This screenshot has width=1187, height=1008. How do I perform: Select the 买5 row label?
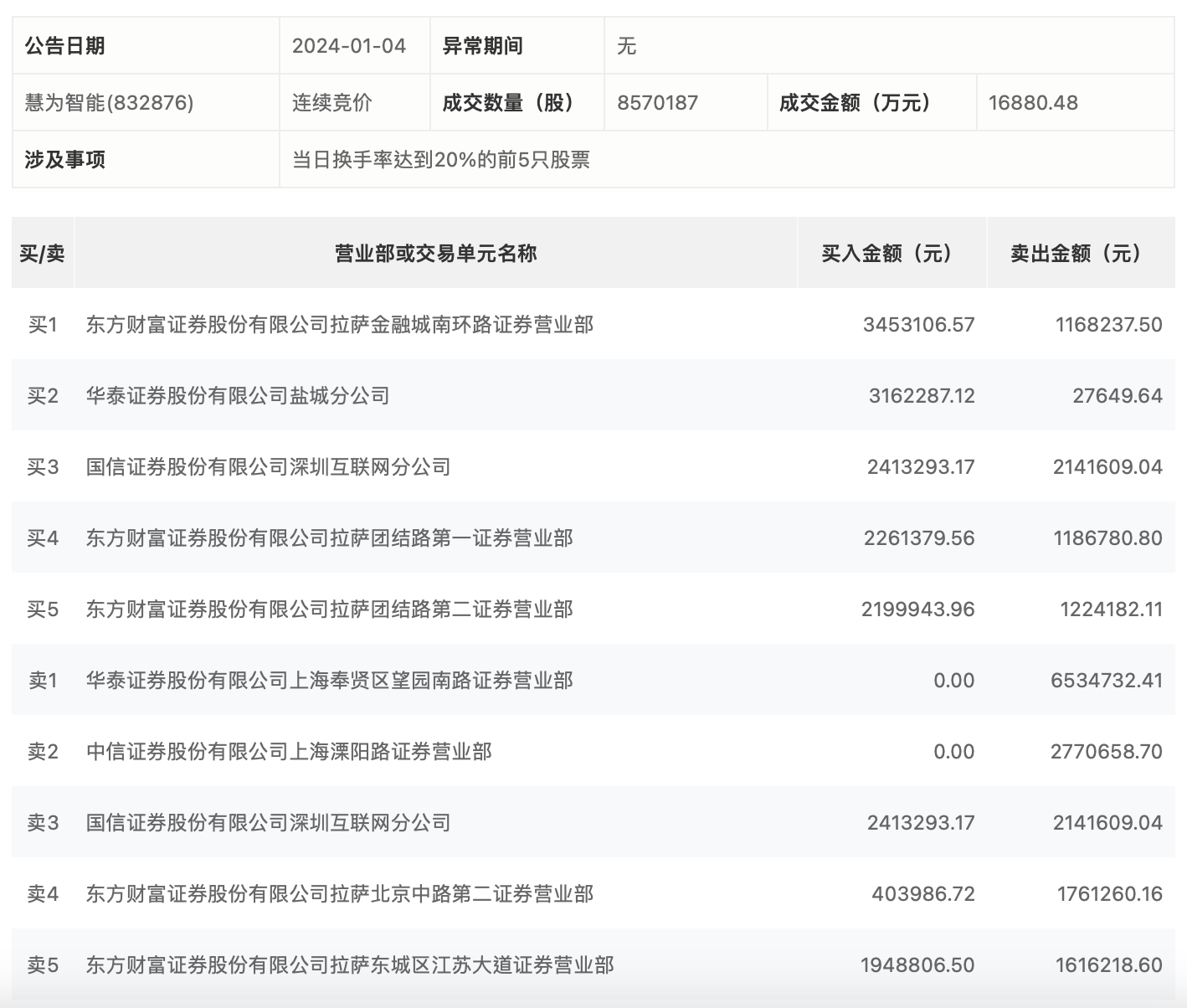tap(43, 609)
